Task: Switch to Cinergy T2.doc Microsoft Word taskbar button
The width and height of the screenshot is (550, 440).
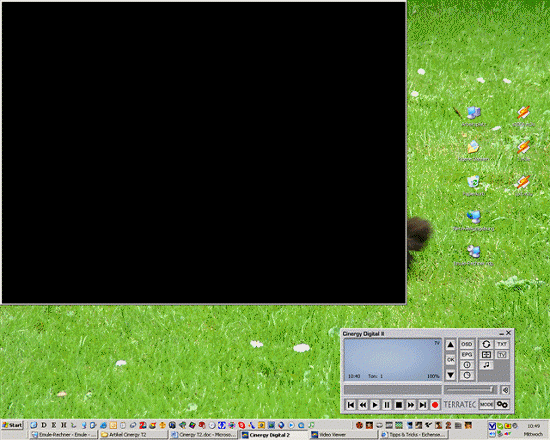Action: click(x=203, y=435)
